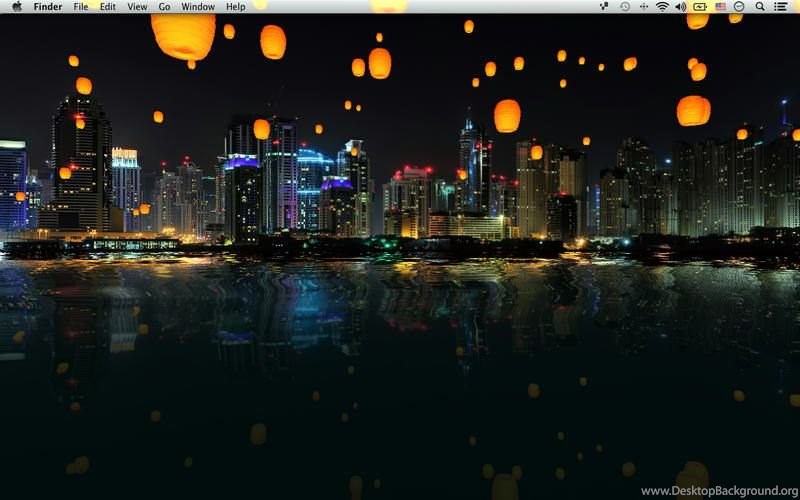Open the US flag input source menu
The image size is (800, 500).
[x=720, y=6]
